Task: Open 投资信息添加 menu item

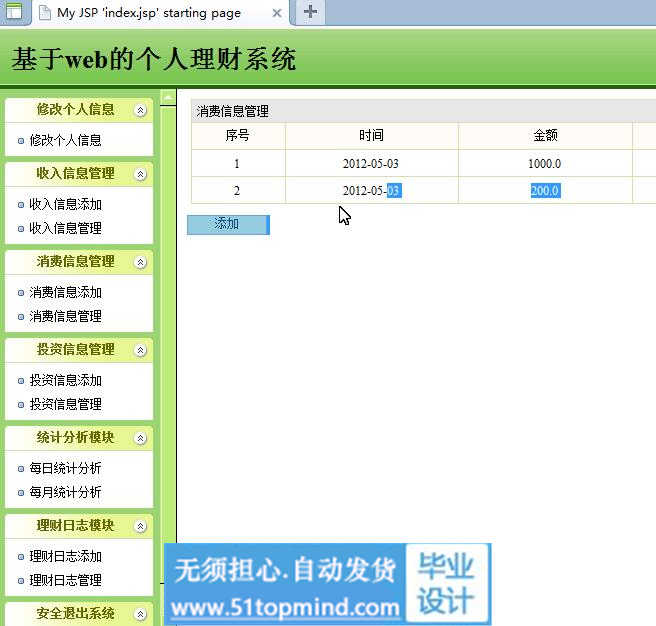Action: tap(65, 380)
